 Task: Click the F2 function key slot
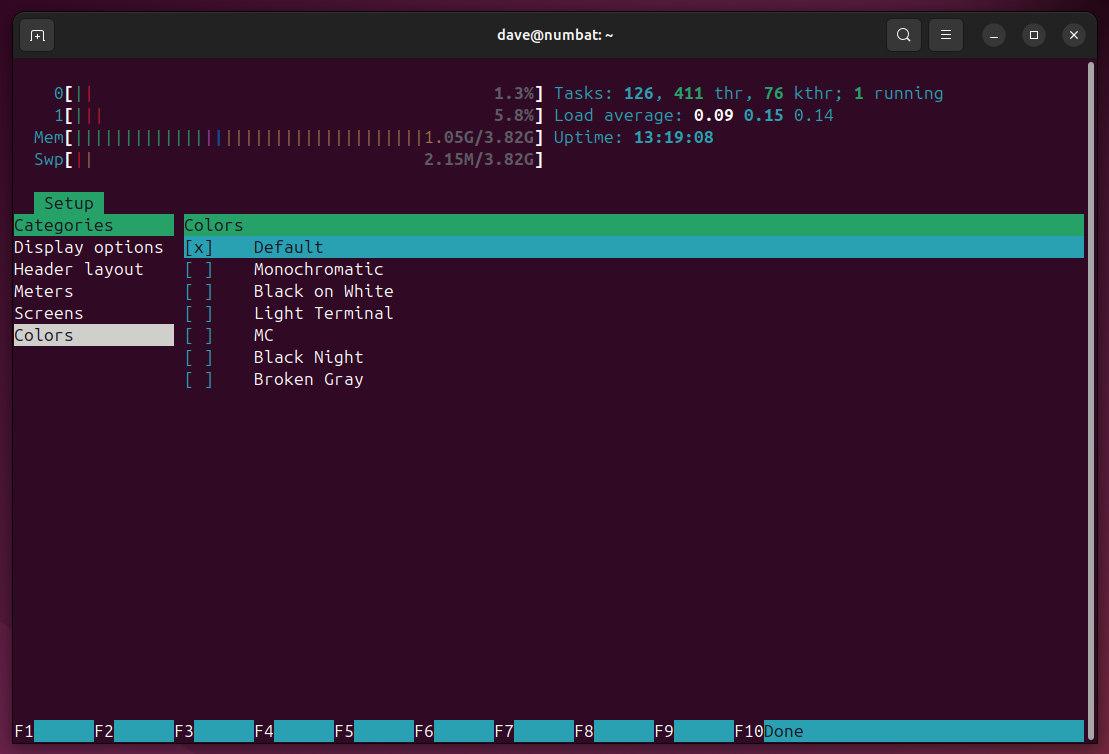coord(134,731)
